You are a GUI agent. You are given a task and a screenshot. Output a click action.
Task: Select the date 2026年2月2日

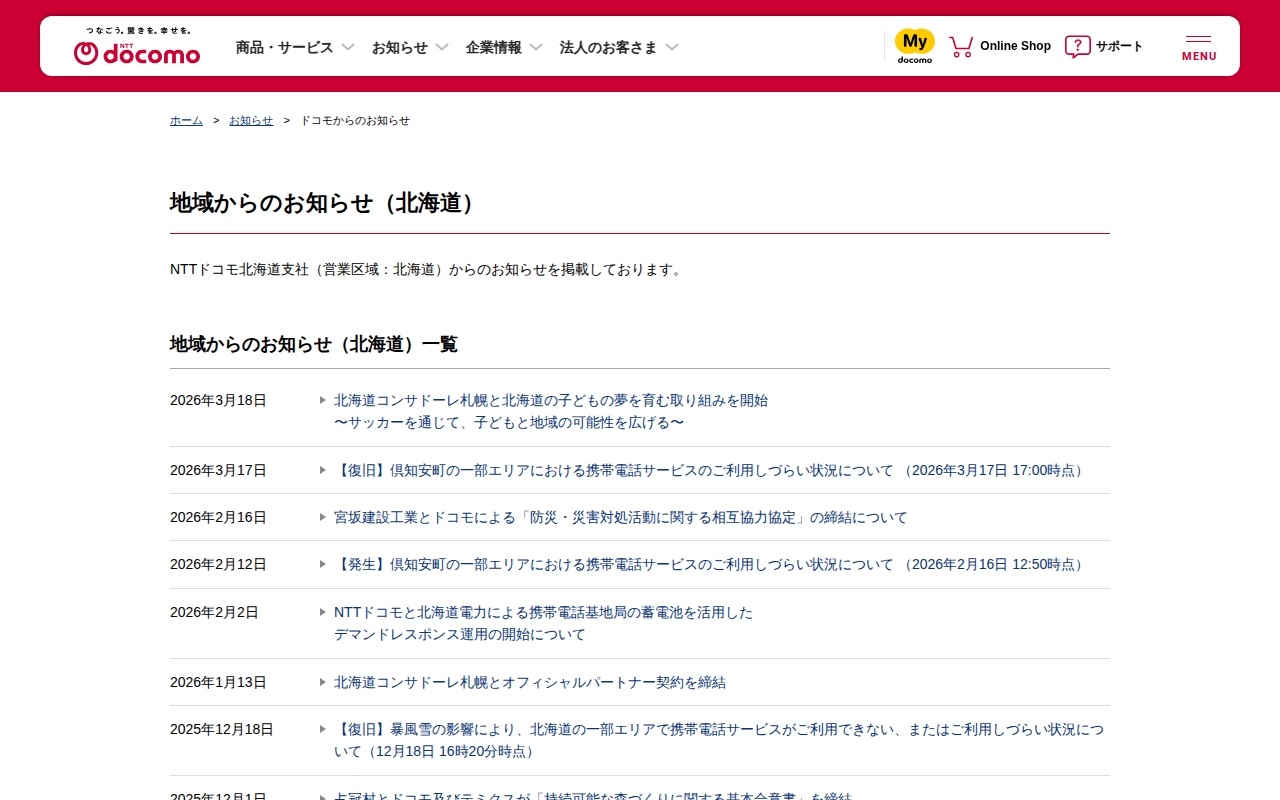pos(214,612)
